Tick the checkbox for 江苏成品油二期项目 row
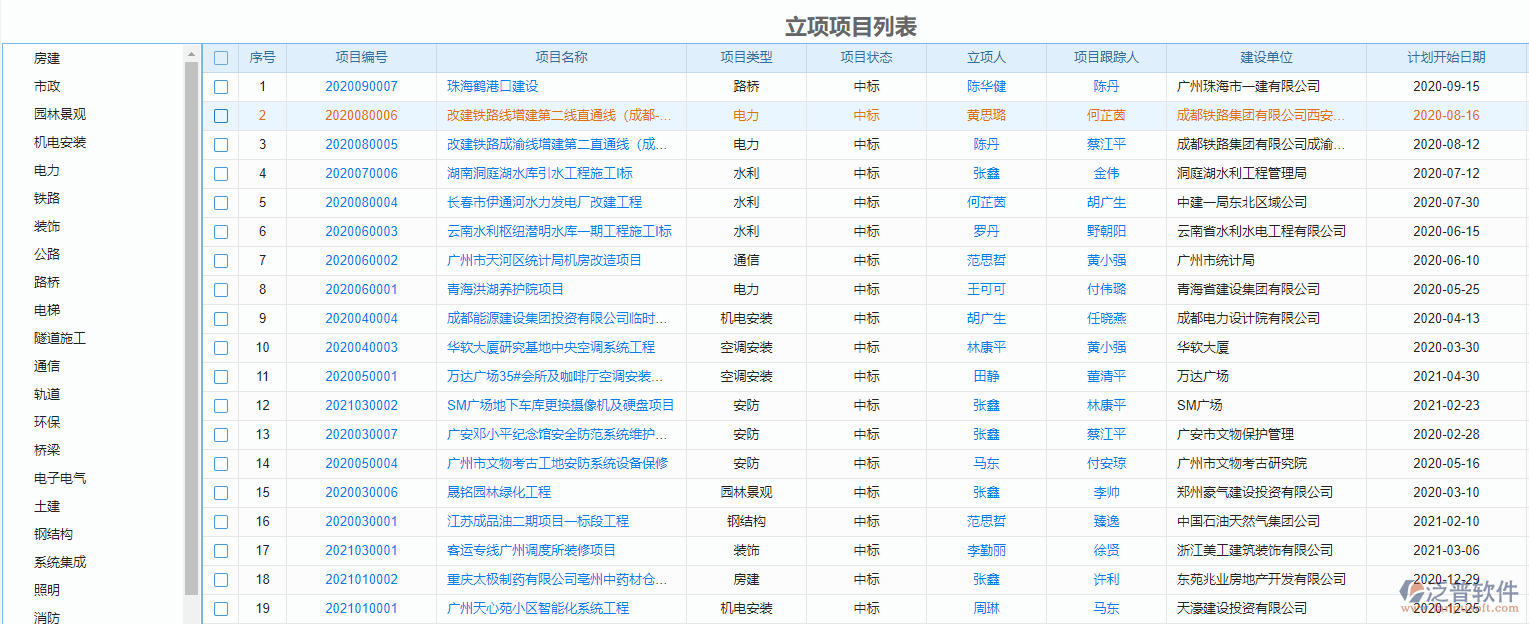The width and height of the screenshot is (1529, 624). coord(221,521)
